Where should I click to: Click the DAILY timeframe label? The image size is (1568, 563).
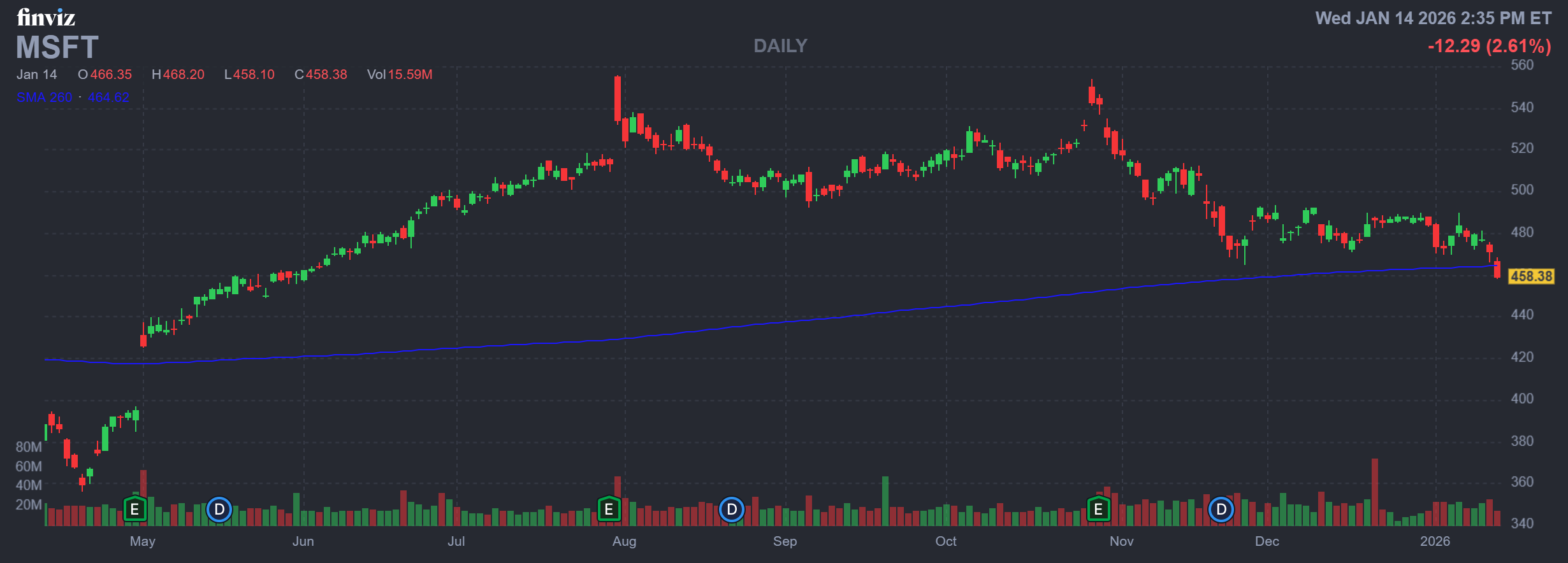click(780, 46)
